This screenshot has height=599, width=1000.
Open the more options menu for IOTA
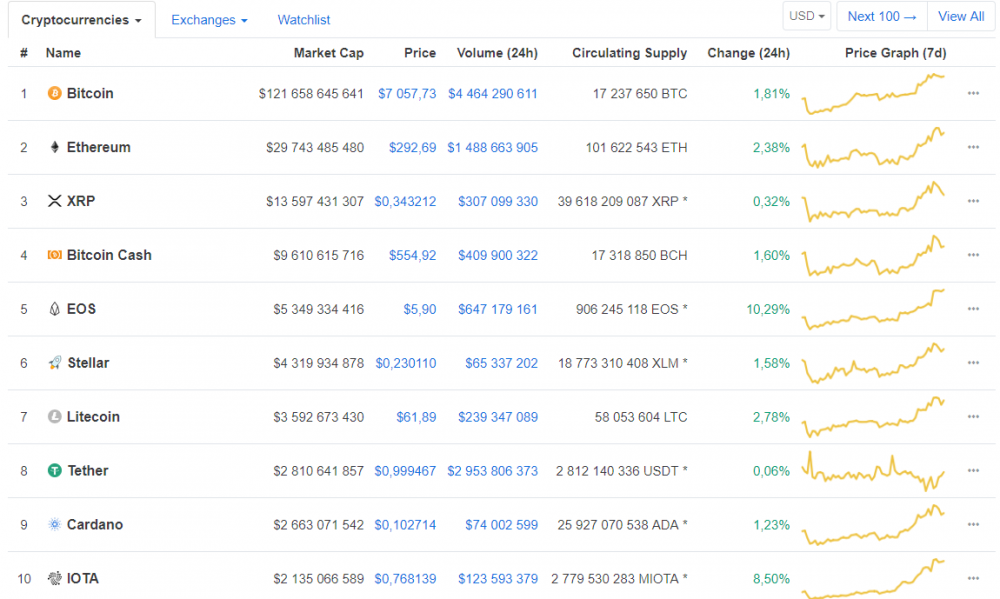973,579
